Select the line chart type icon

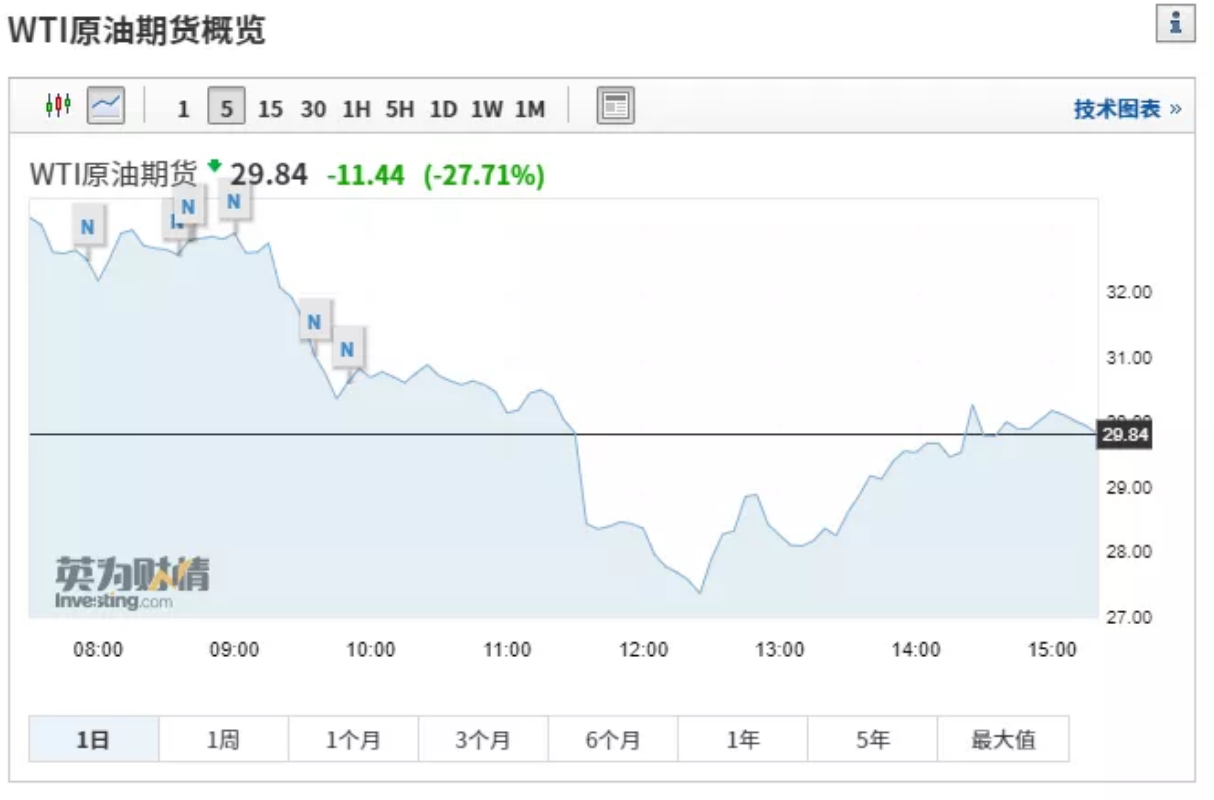coord(106,105)
